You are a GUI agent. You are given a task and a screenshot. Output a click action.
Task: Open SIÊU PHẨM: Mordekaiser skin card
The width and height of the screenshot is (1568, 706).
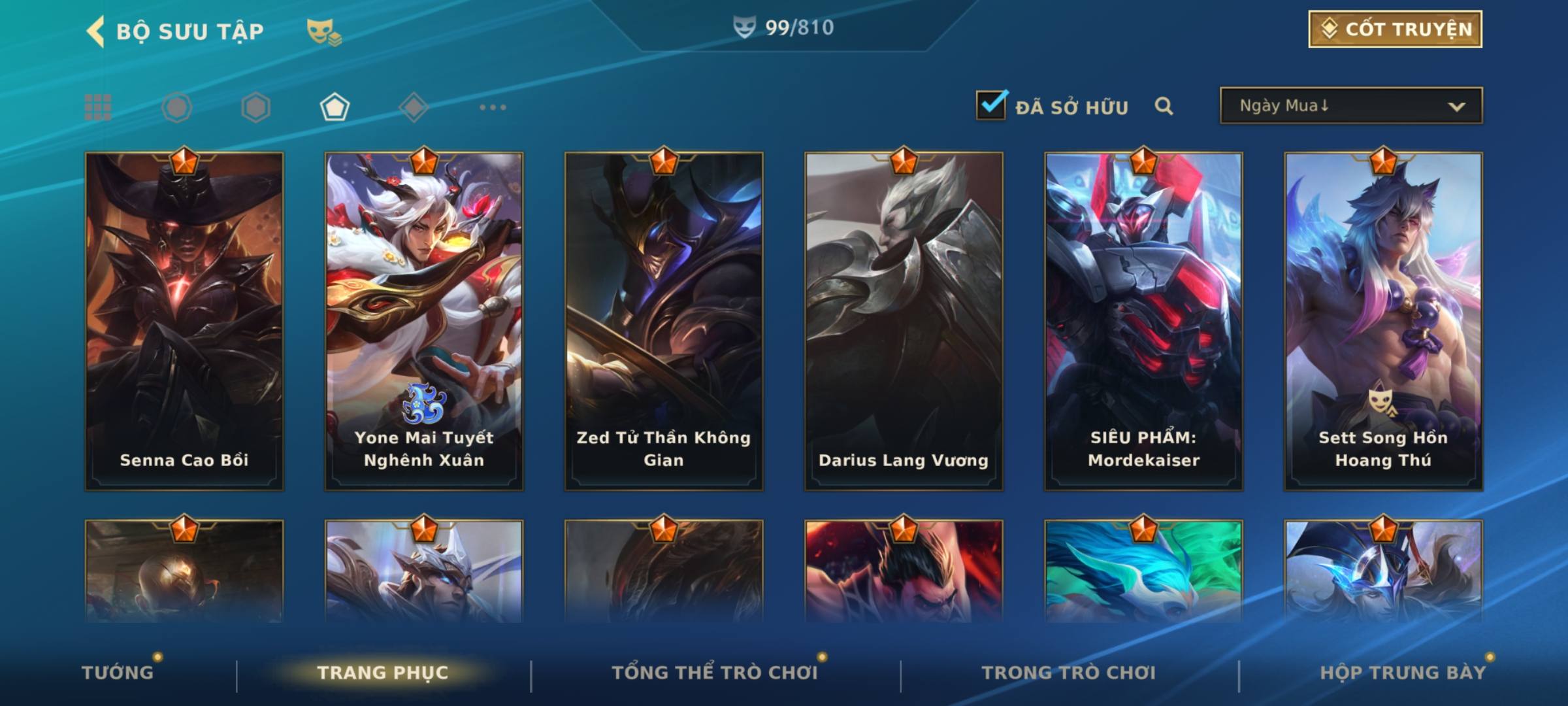pos(1143,321)
